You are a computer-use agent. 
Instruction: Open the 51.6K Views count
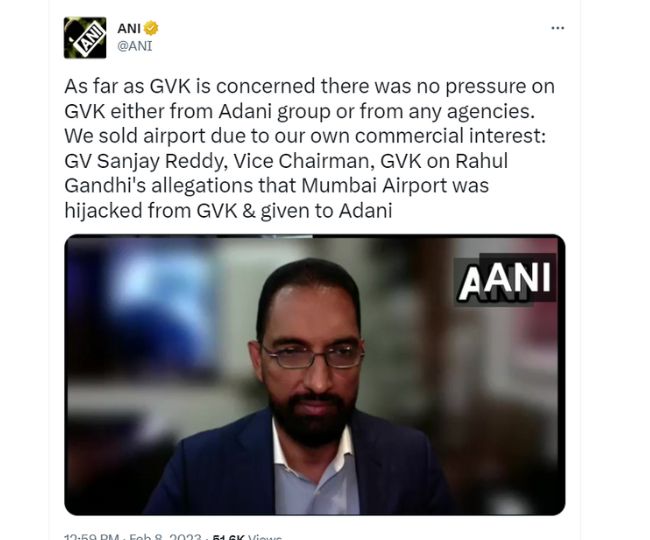[x=247, y=537]
